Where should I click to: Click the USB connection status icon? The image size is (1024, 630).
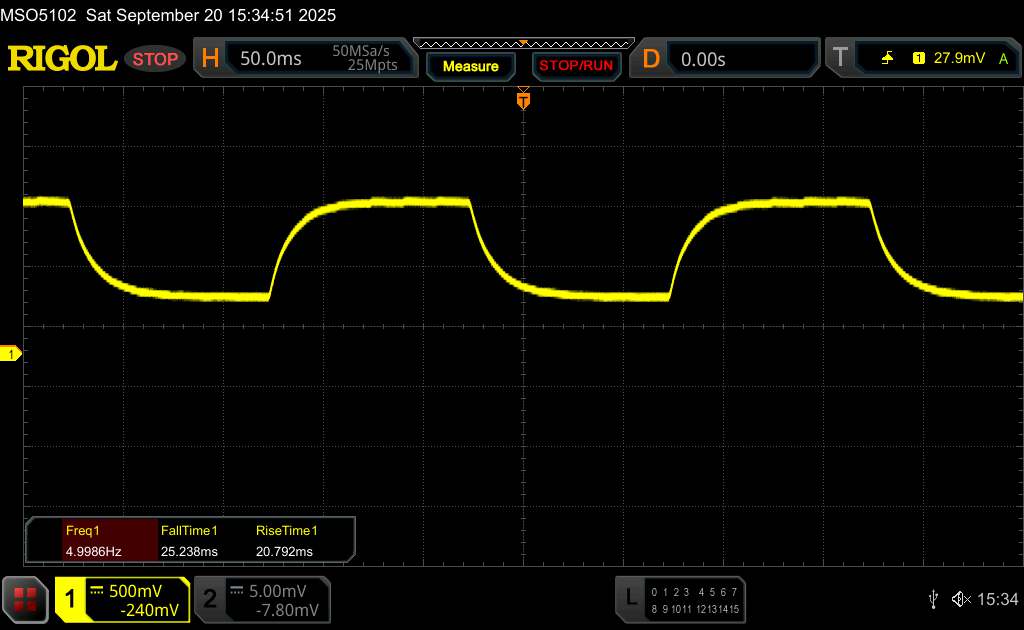(x=933, y=599)
